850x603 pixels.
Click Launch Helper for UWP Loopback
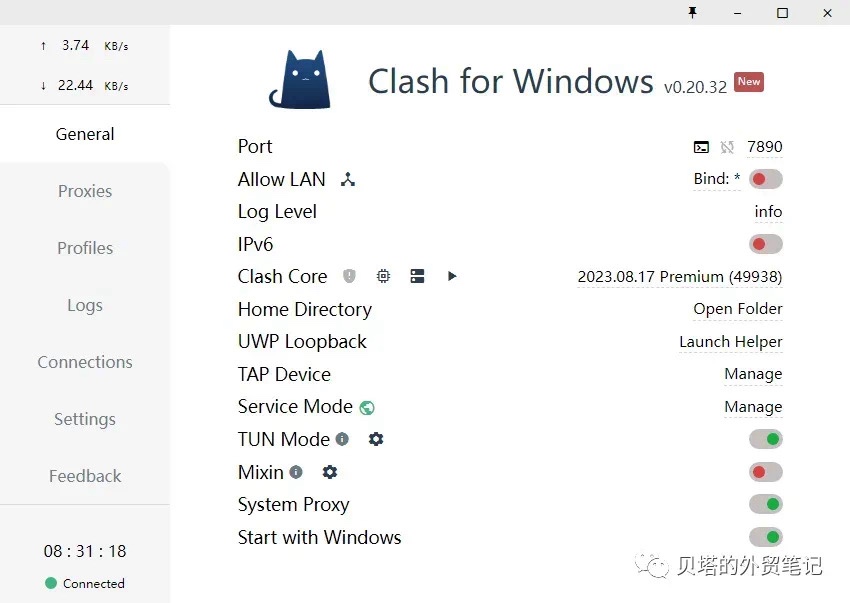[x=730, y=342]
